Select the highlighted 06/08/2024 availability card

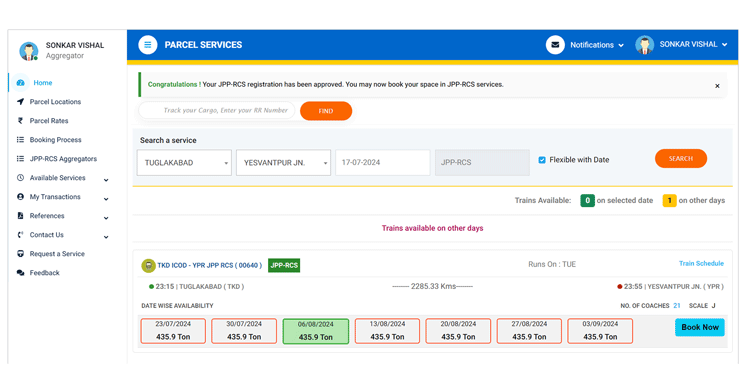(316, 331)
